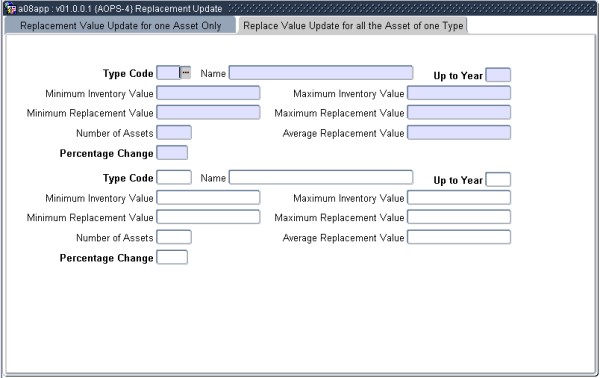Image resolution: width=600 pixels, height=378 pixels.
Task: Click first record Minimum Replacement Value field
Action: (209, 112)
